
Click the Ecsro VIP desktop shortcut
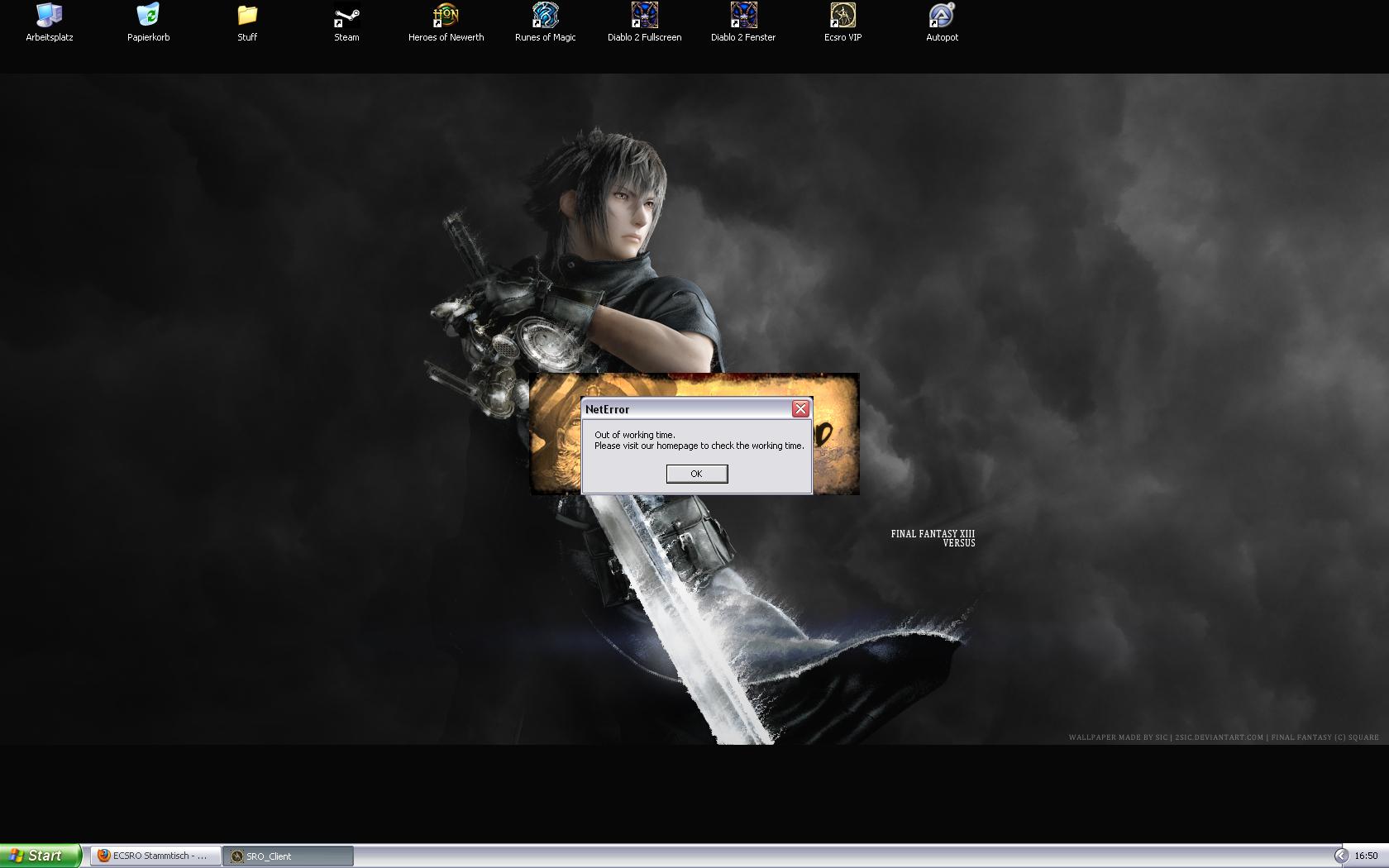tap(842, 17)
